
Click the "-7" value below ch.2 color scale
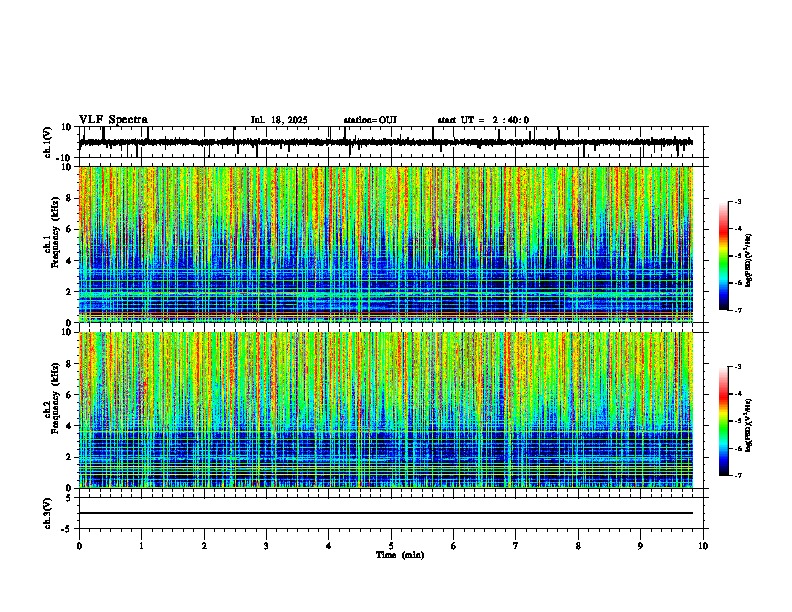pos(737,476)
